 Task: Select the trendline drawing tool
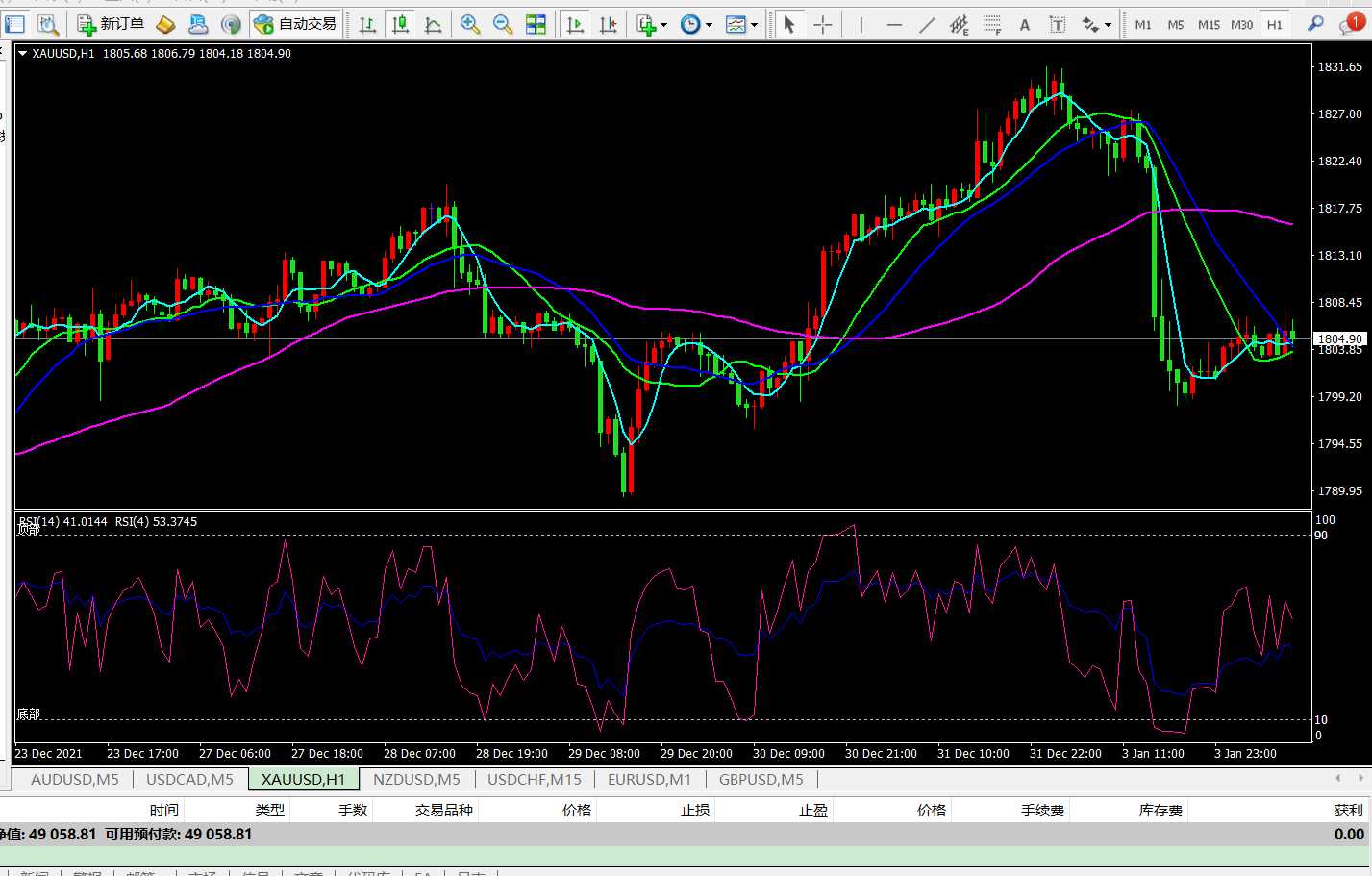click(927, 24)
